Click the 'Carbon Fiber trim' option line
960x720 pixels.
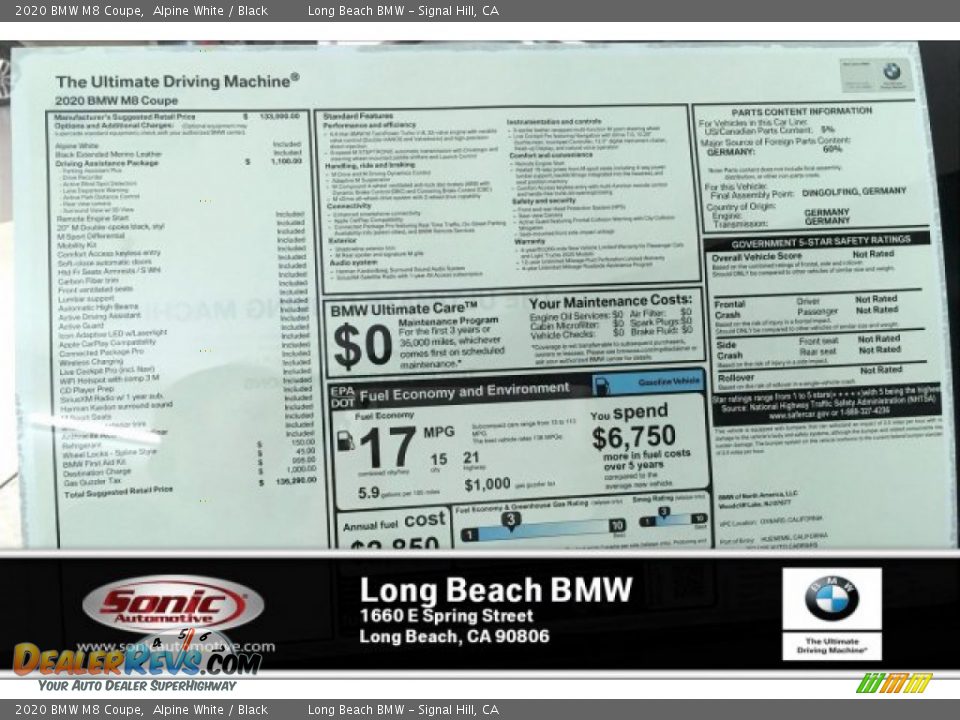pyautogui.click(x=88, y=280)
